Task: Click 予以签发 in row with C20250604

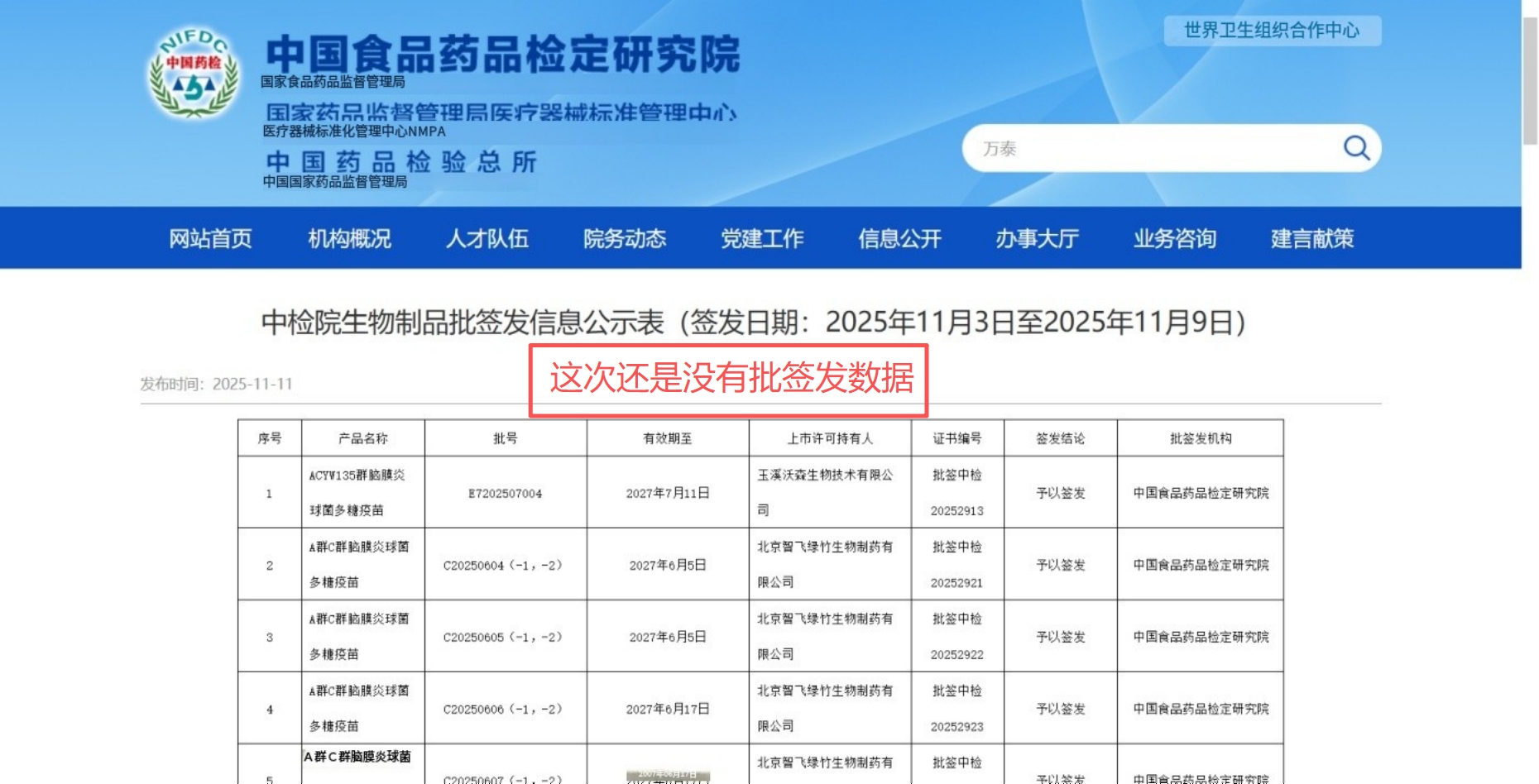Action: pos(1061,565)
